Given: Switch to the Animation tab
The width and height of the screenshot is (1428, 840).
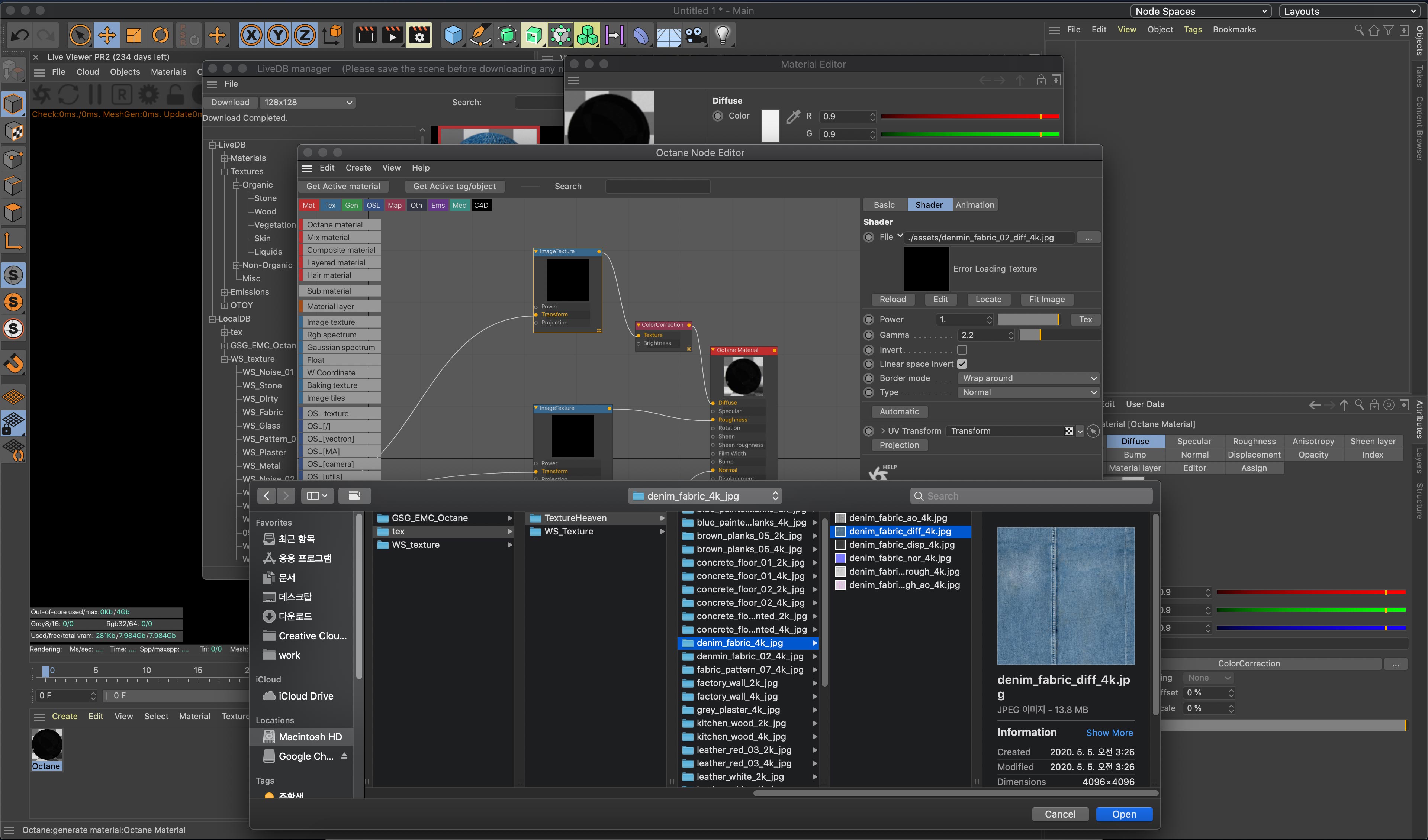Looking at the screenshot, I should (x=975, y=205).
